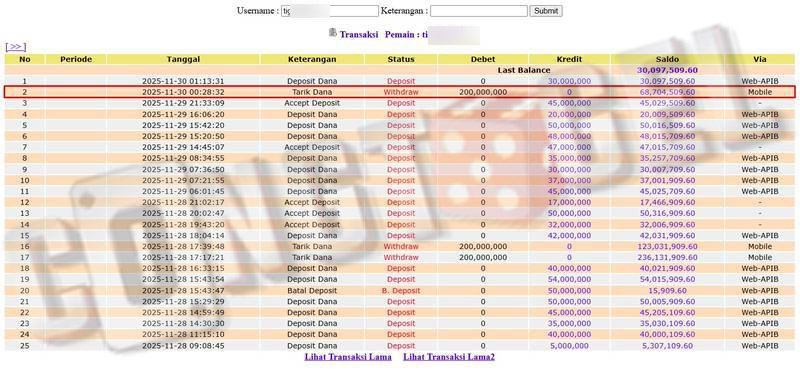Click the Kredit column header
Viewport: 800px width, 379px height.
pos(569,59)
